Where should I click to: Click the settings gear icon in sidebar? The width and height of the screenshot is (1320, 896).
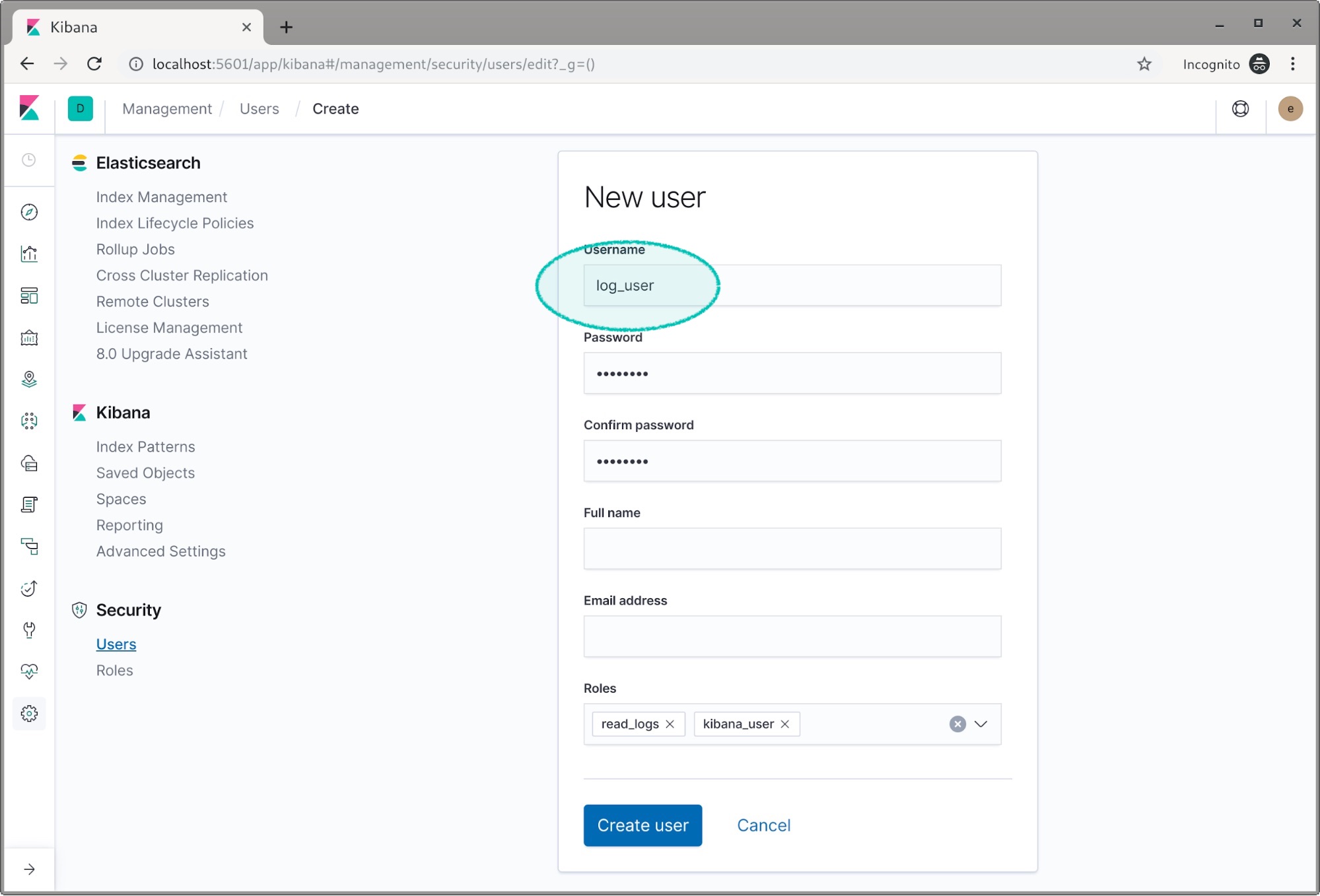pos(29,713)
